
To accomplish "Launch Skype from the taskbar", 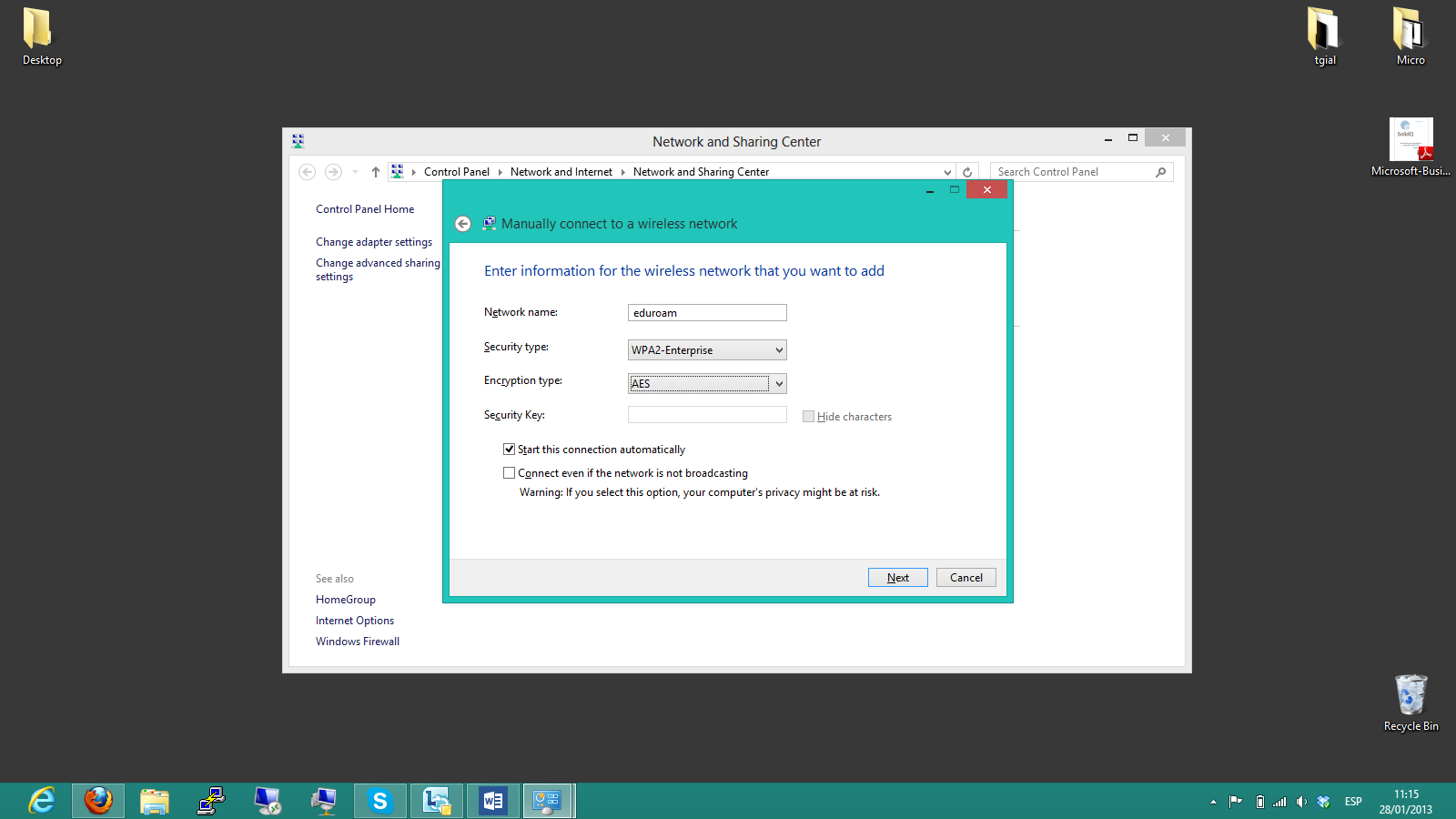I will pyautogui.click(x=379, y=801).
